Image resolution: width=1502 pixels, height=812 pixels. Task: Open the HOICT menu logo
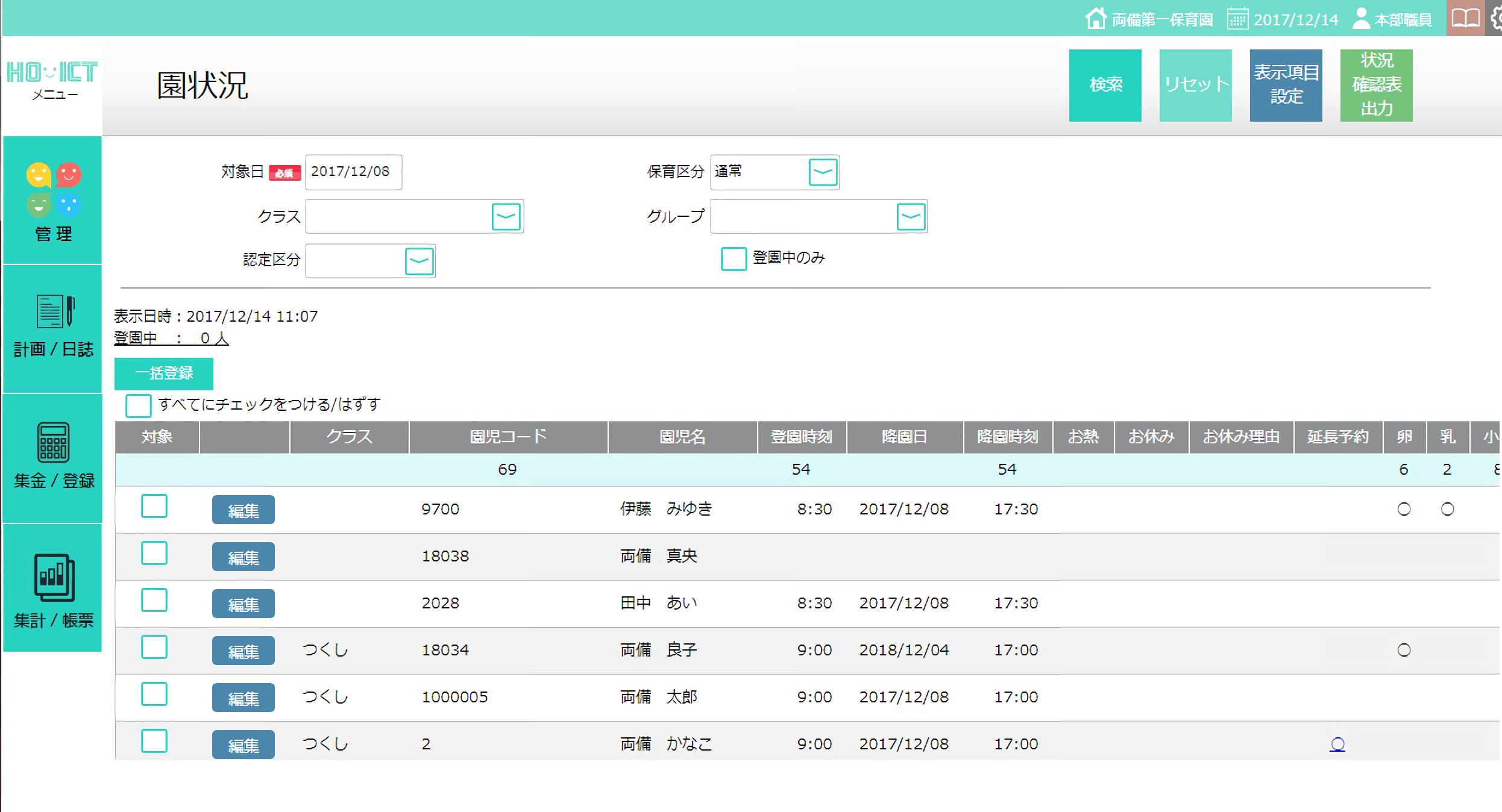pyautogui.click(x=52, y=80)
